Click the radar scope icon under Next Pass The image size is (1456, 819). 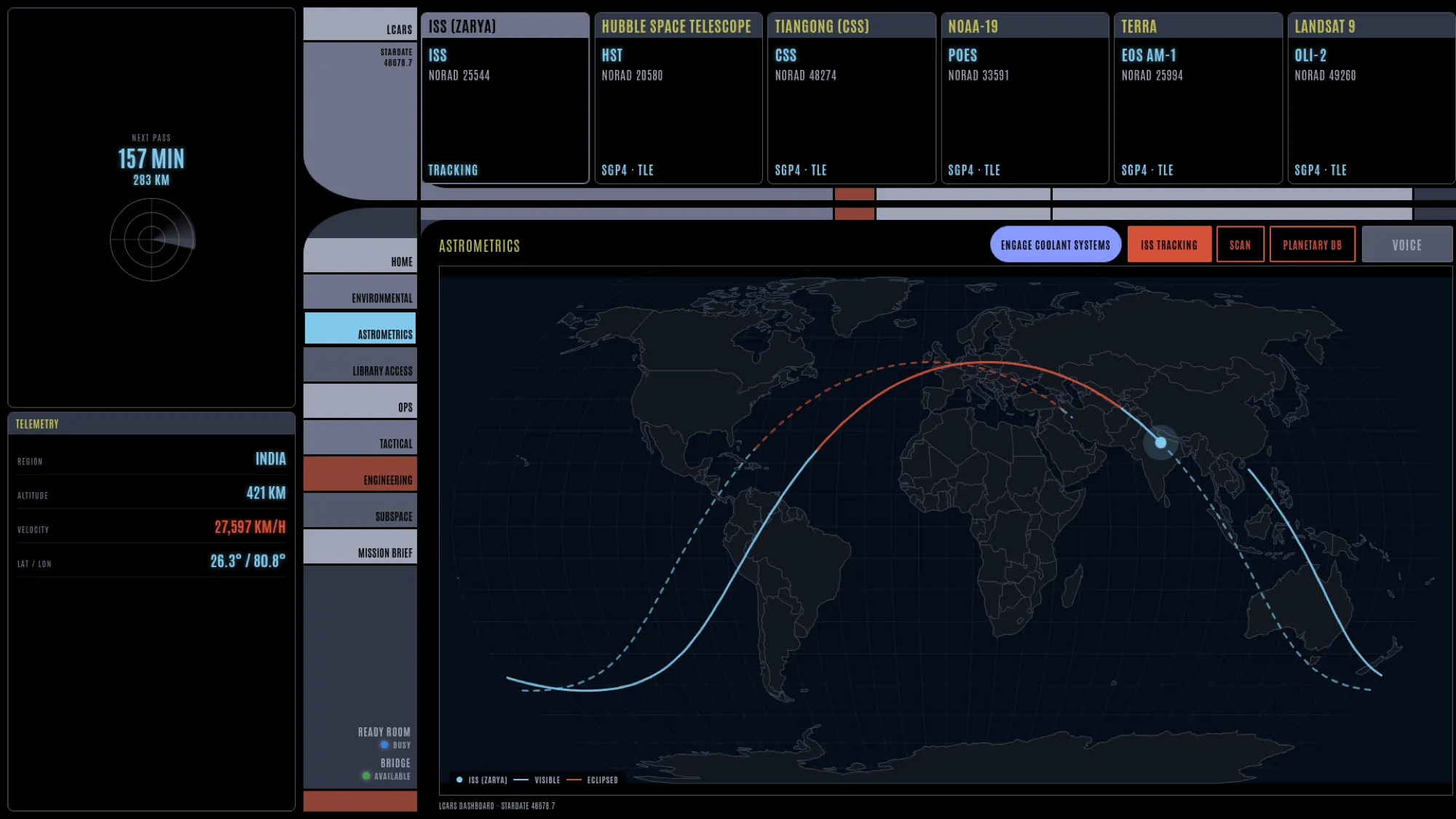[x=152, y=240]
